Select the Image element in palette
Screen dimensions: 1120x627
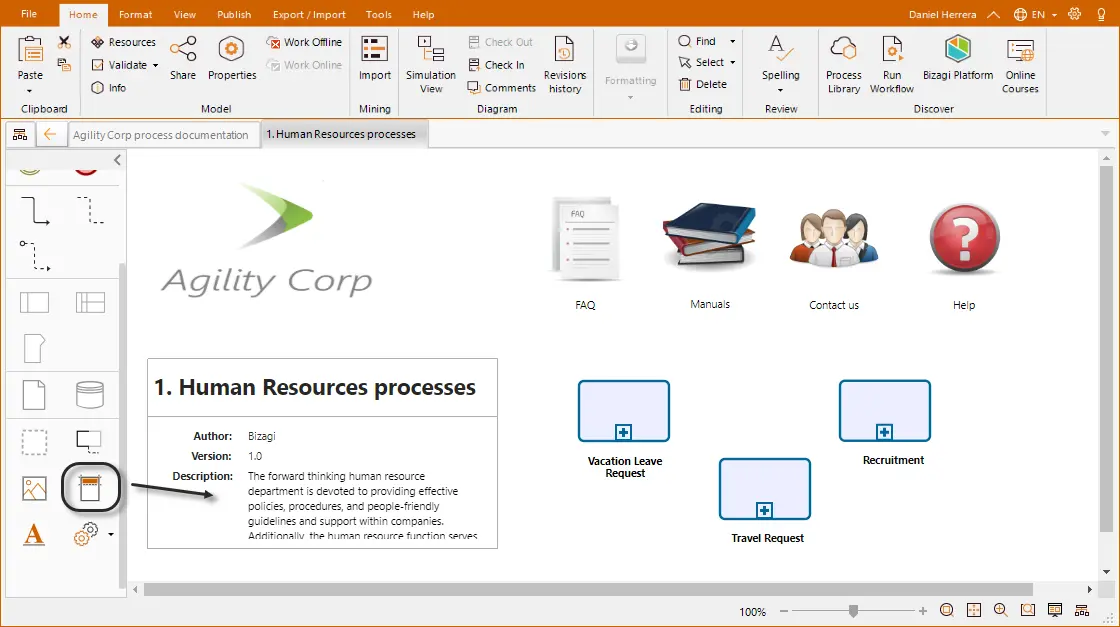coord(34,488)
